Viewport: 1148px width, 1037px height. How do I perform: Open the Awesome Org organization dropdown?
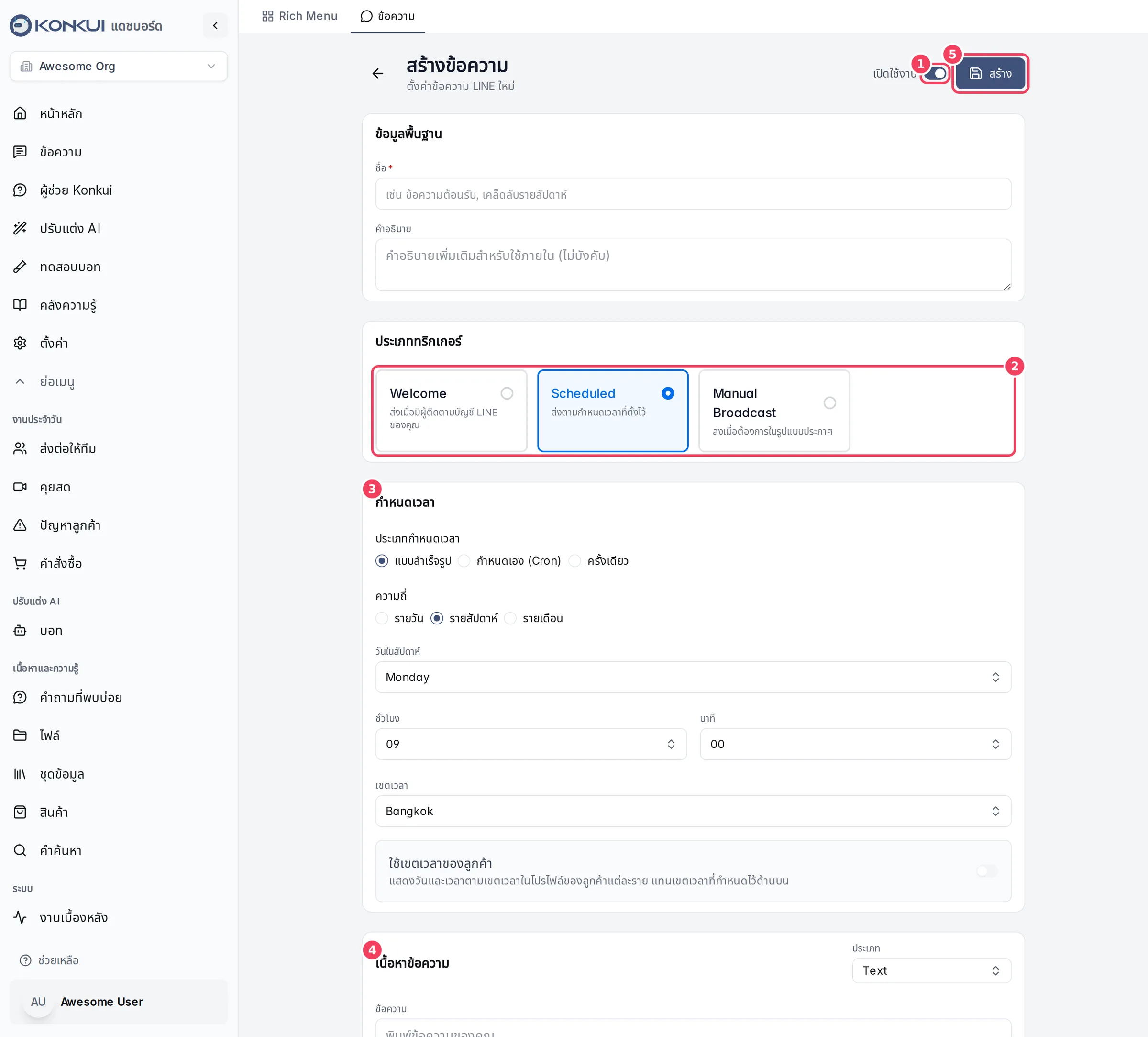(x=119, y=66)
